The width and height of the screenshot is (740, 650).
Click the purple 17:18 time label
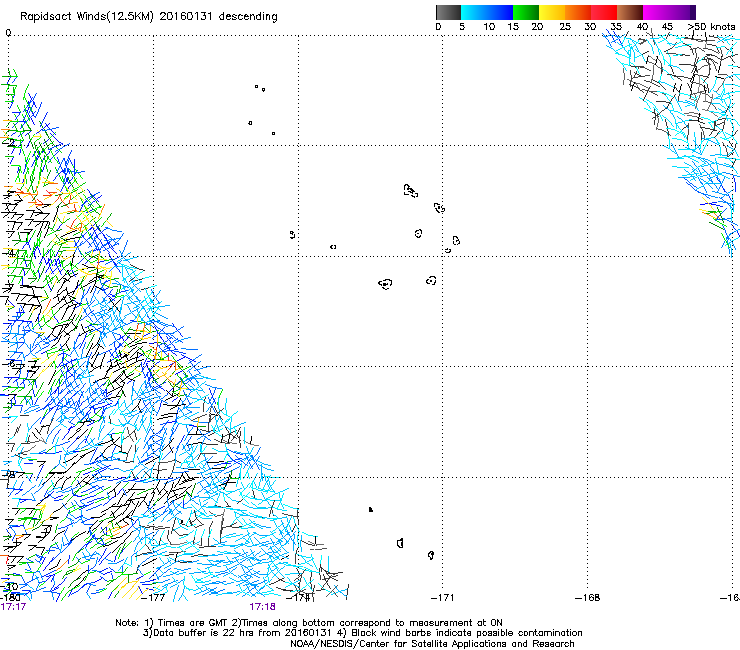(262, 607)
